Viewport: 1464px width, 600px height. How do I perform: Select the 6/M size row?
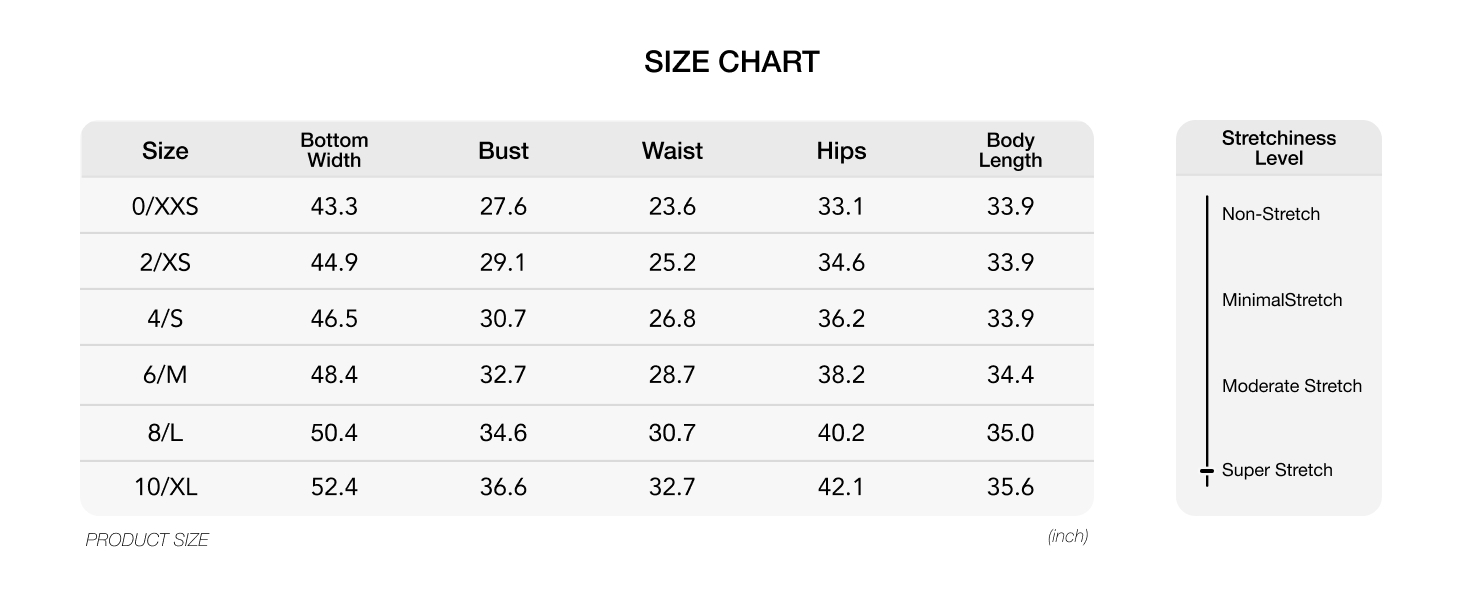pos(587,375)
